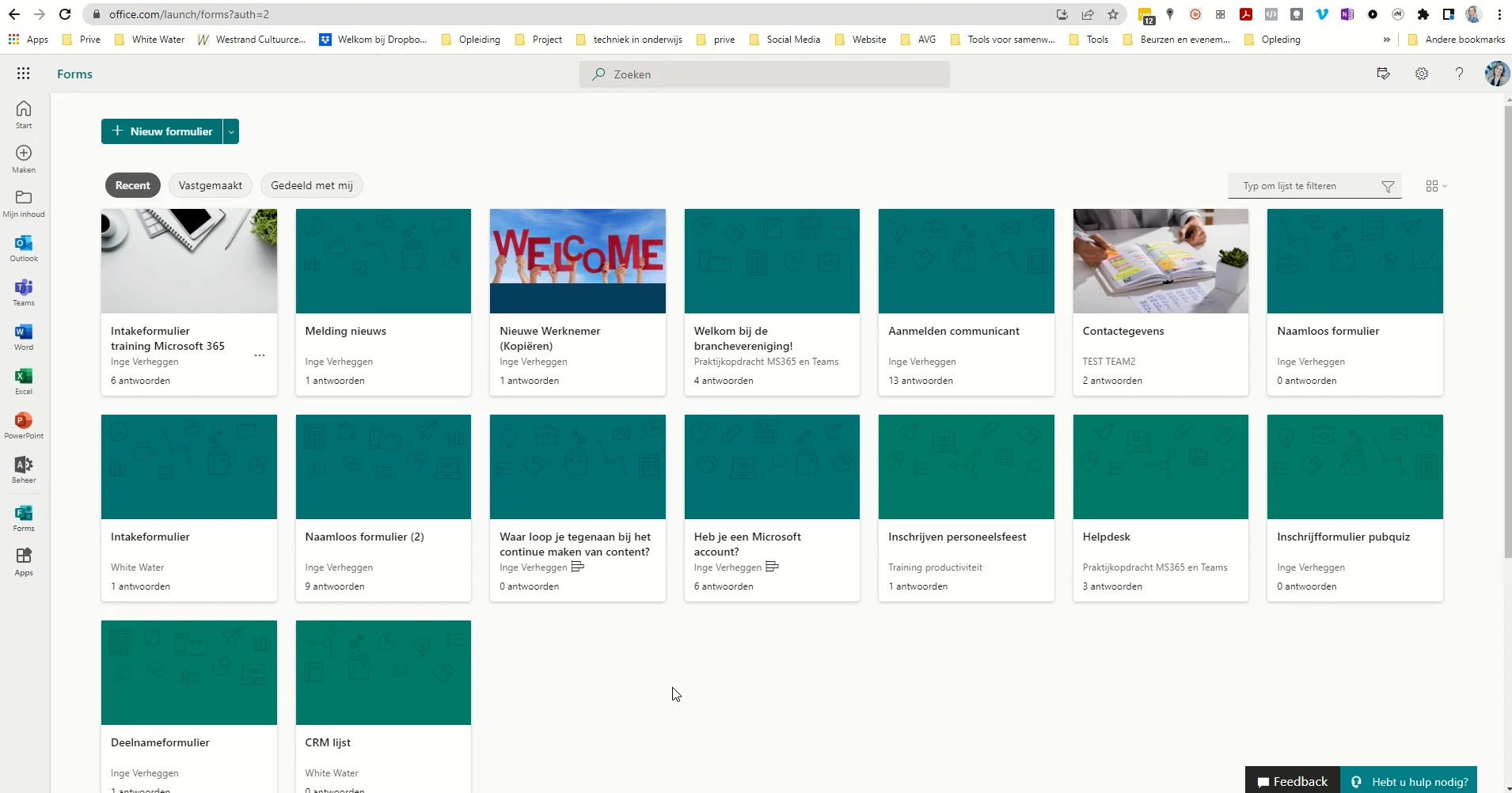This screenshot has height=793, width=1512.
Task: Open Beheer admin icon in sidebar
Action: [24, 469]
